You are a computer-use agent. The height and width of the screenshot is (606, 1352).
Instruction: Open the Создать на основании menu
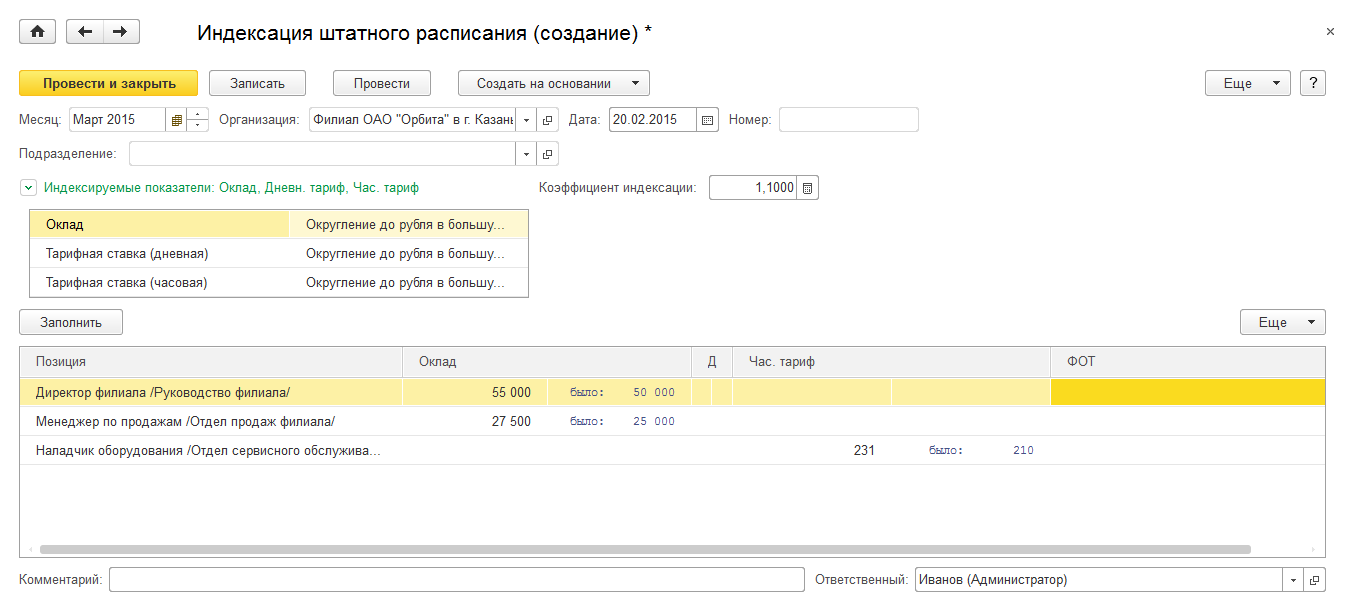point(553,83)
